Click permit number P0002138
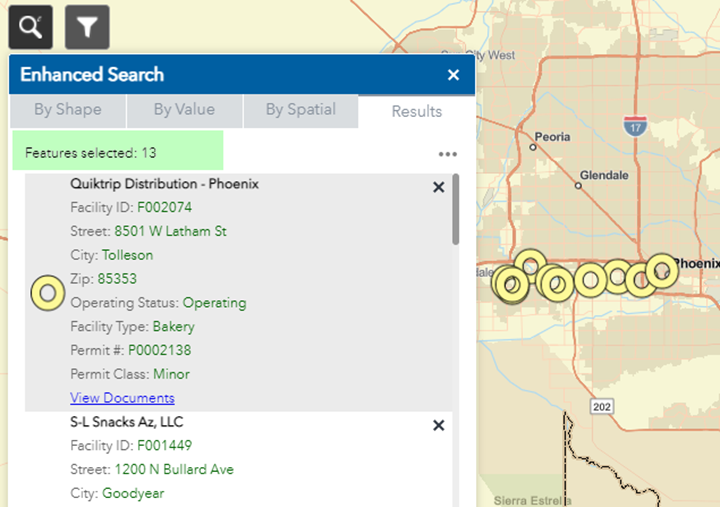720x507 pixels. [159, 350]
